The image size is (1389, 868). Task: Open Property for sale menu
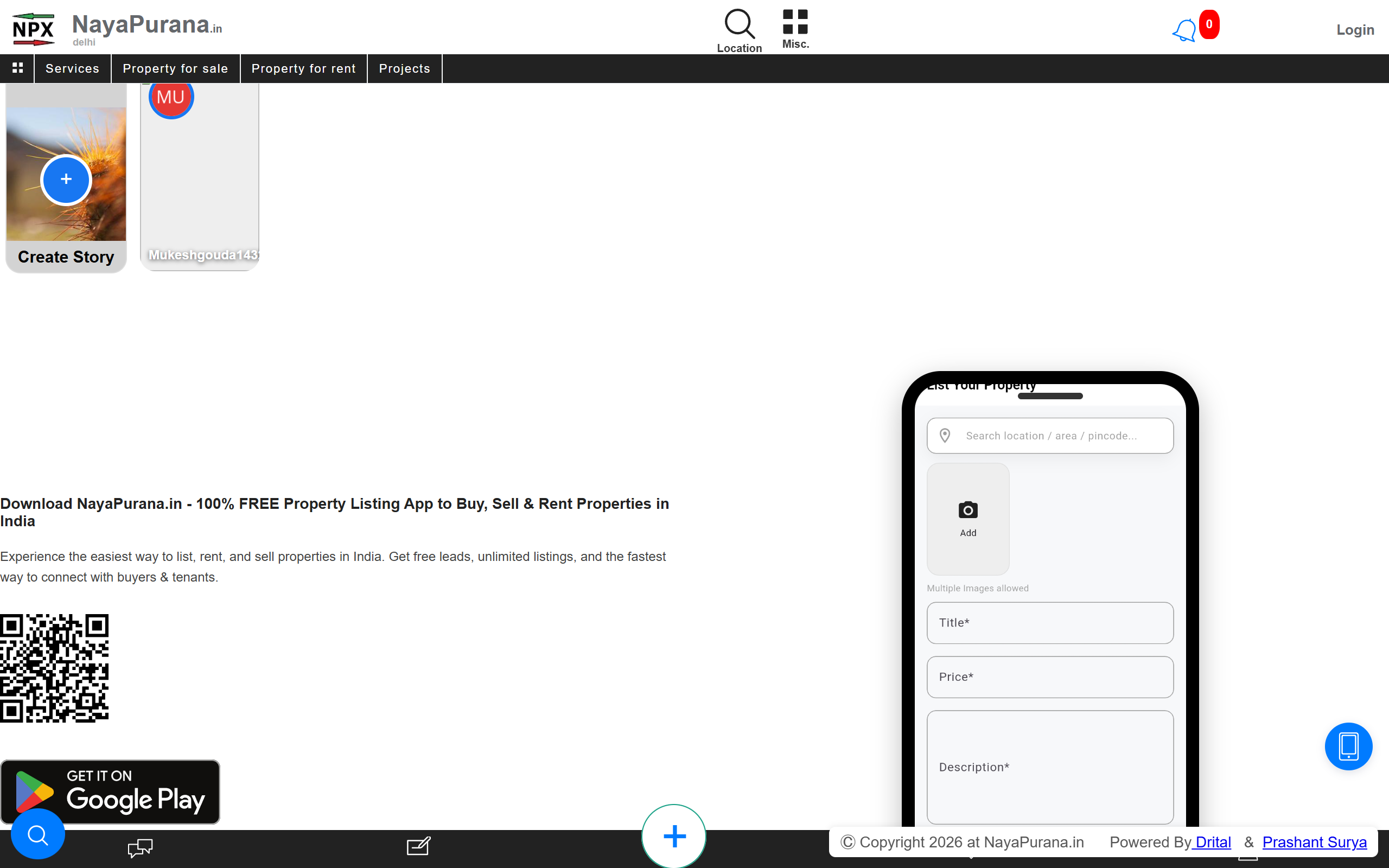point(176,68)
